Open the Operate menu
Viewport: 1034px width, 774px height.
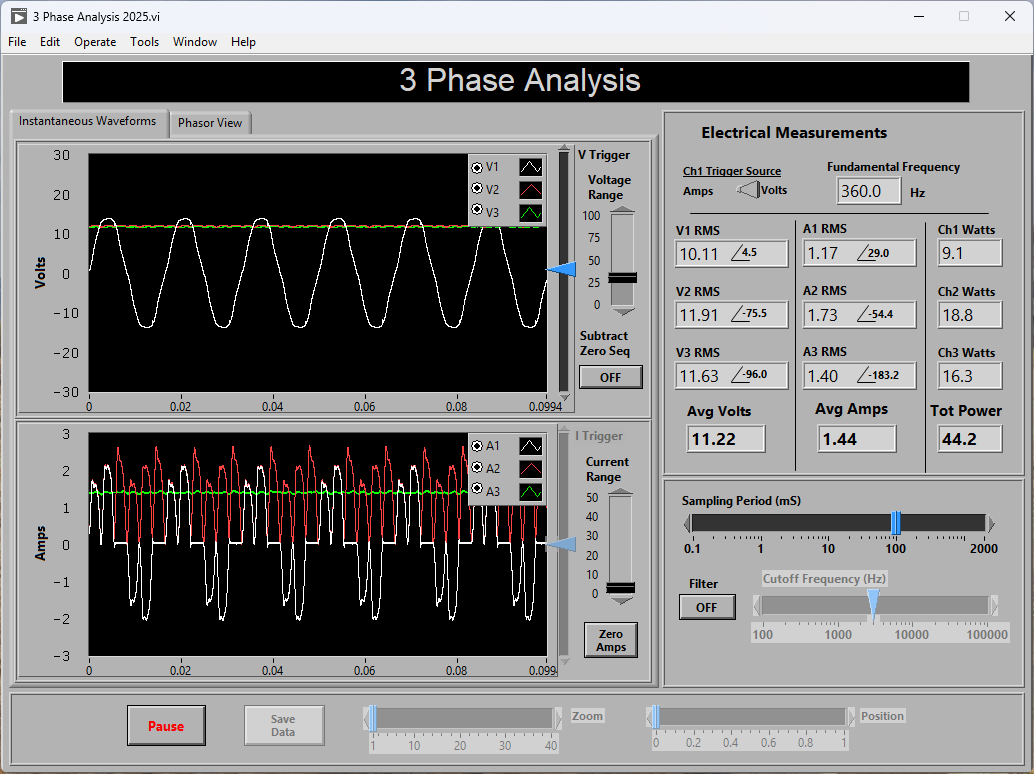(x=95, y=42)
